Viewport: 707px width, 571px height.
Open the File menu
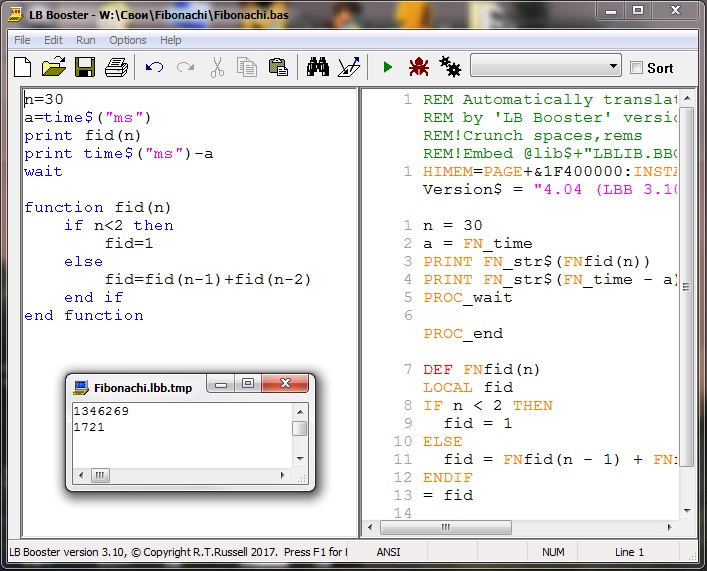[x=22, y=40]
